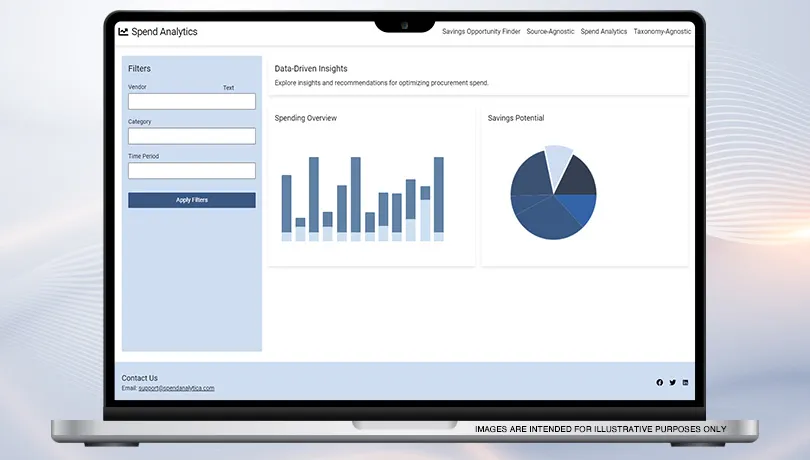Image resolution: width=810 pixels, height=460 pixels.
Task: Open the Taxonomy-Agnostic nav item
Action: [x=662, y=32]
